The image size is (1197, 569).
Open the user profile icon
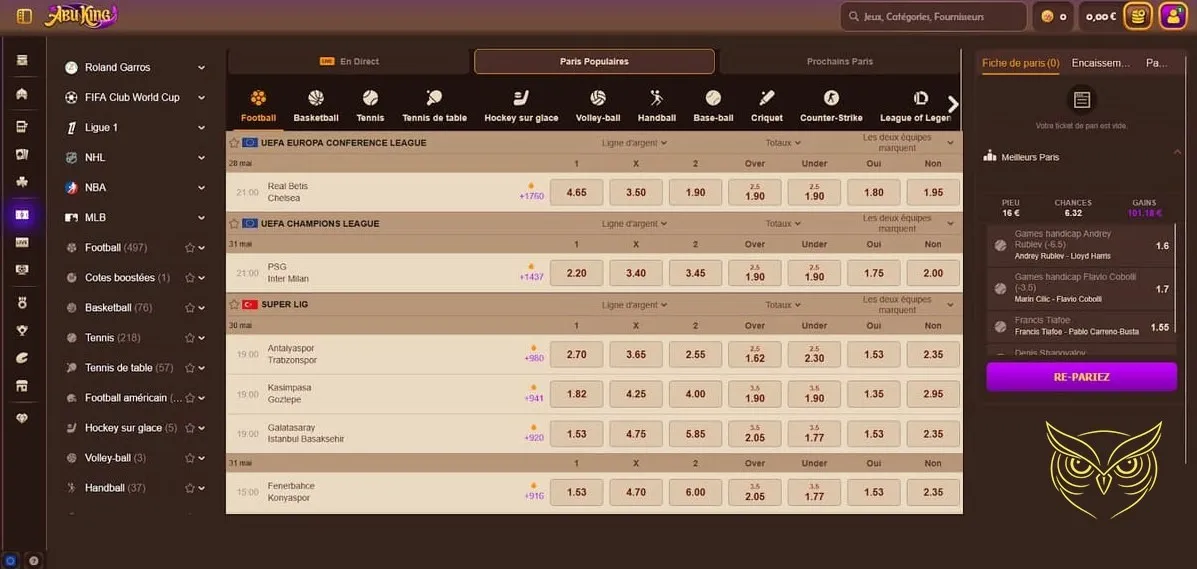point(1173,16)
